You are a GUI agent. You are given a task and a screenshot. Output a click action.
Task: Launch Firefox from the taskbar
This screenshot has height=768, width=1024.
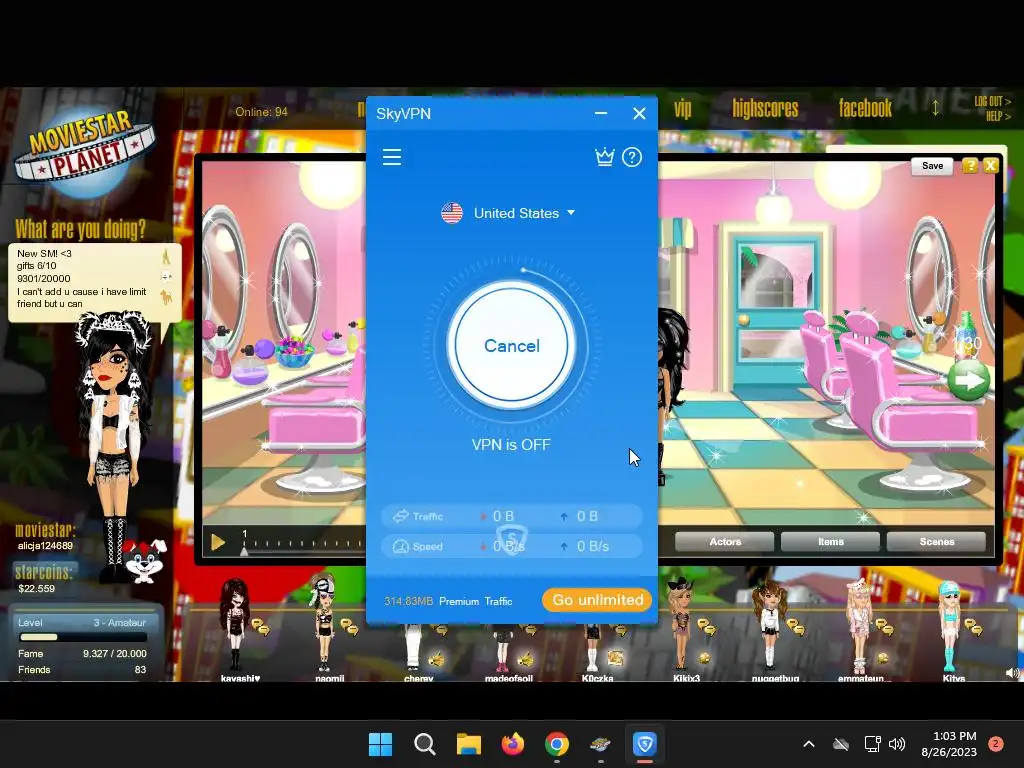513,744
